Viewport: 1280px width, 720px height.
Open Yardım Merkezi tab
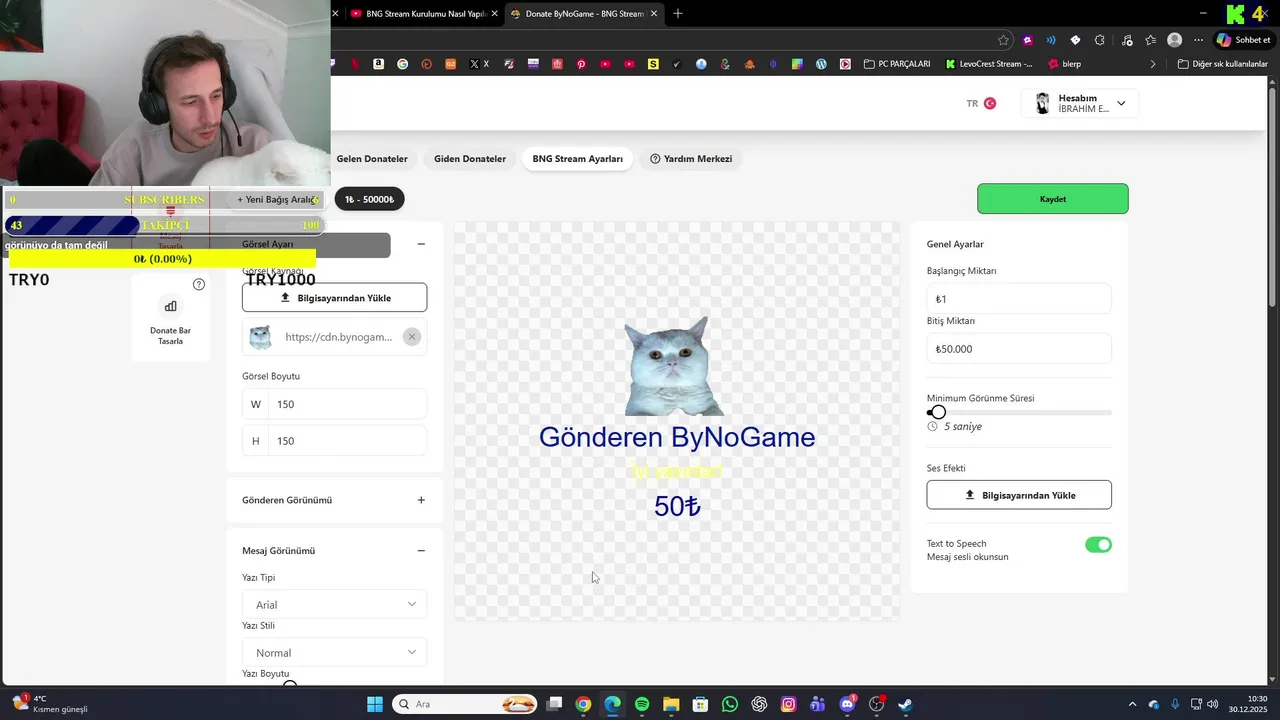[x=691, y=159]
